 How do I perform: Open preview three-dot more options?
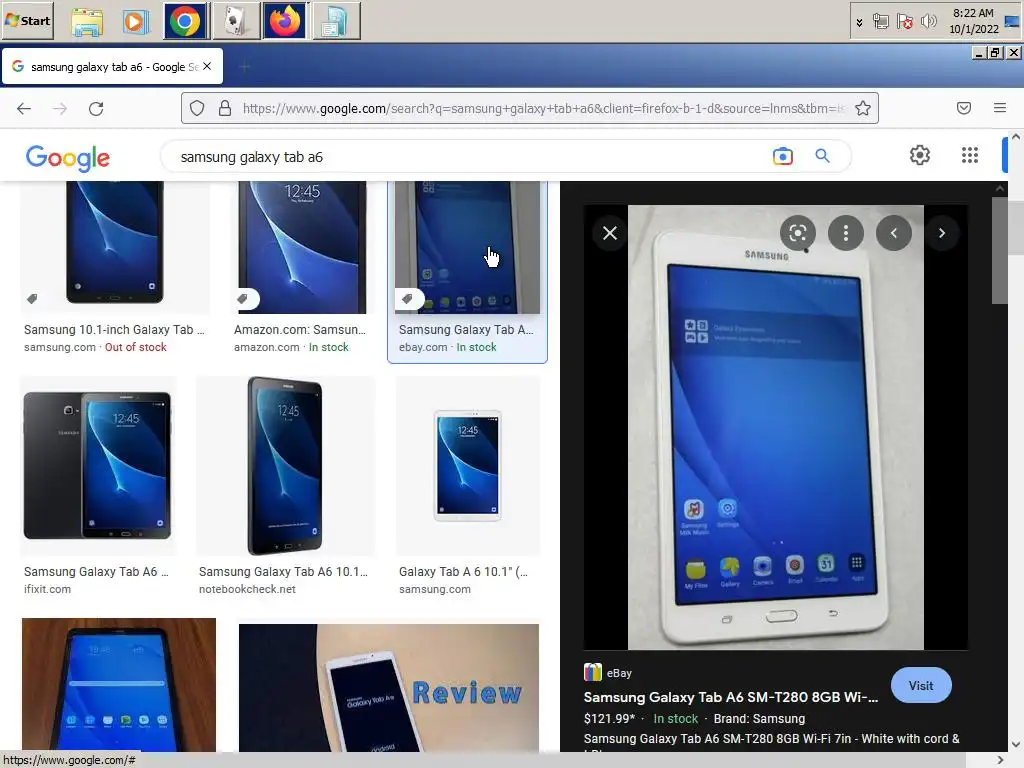point(846,233)
